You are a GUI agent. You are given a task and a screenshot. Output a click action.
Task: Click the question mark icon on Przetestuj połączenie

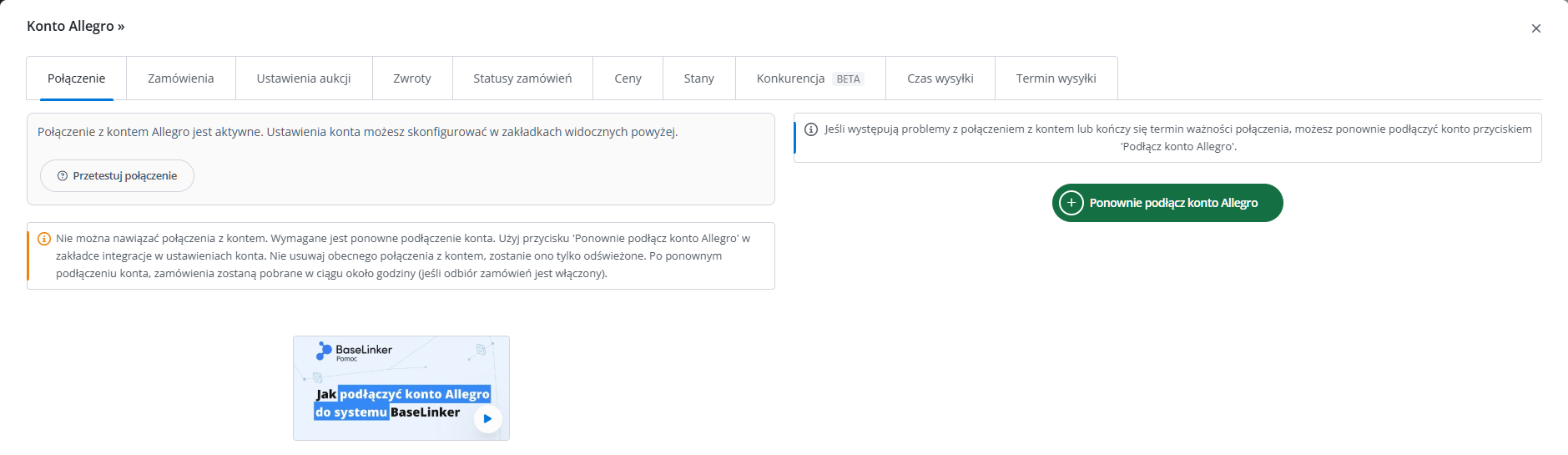click(x=63, y=176)
